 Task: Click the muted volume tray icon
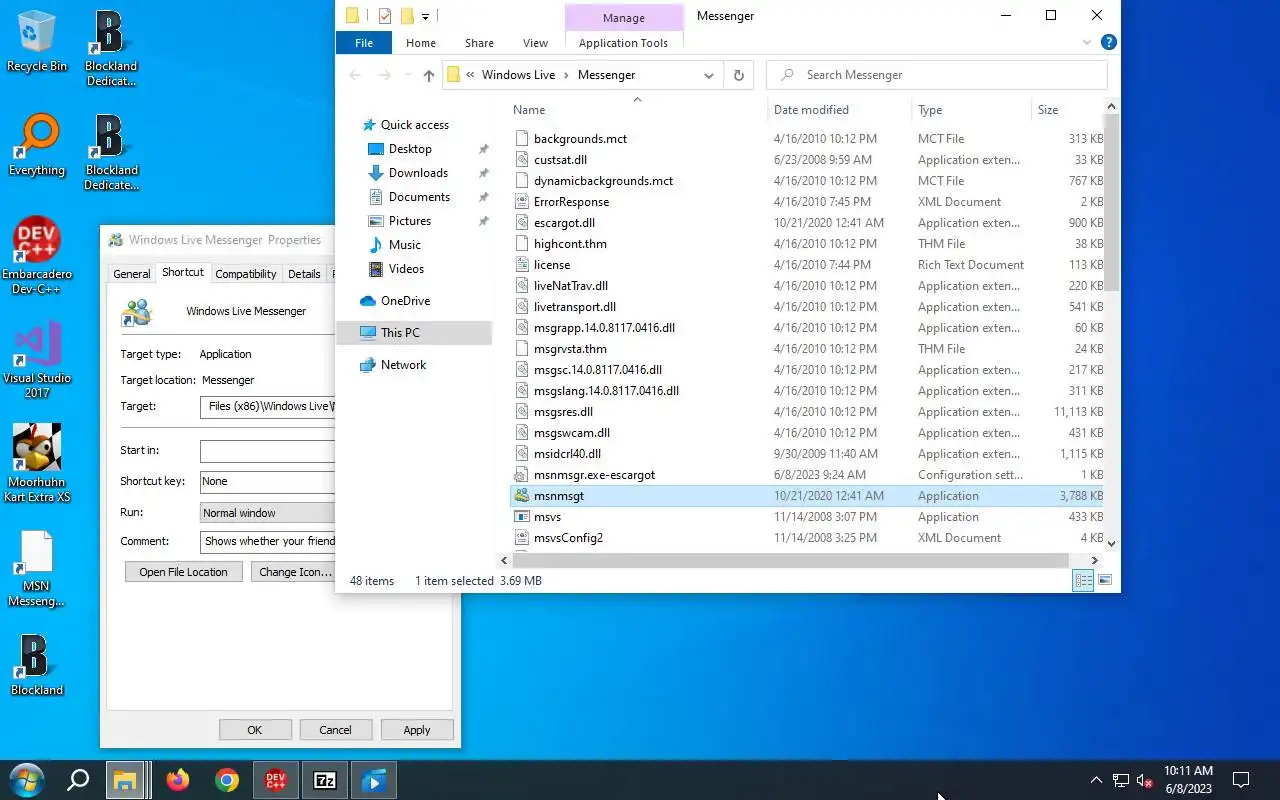click(1145, 781)
